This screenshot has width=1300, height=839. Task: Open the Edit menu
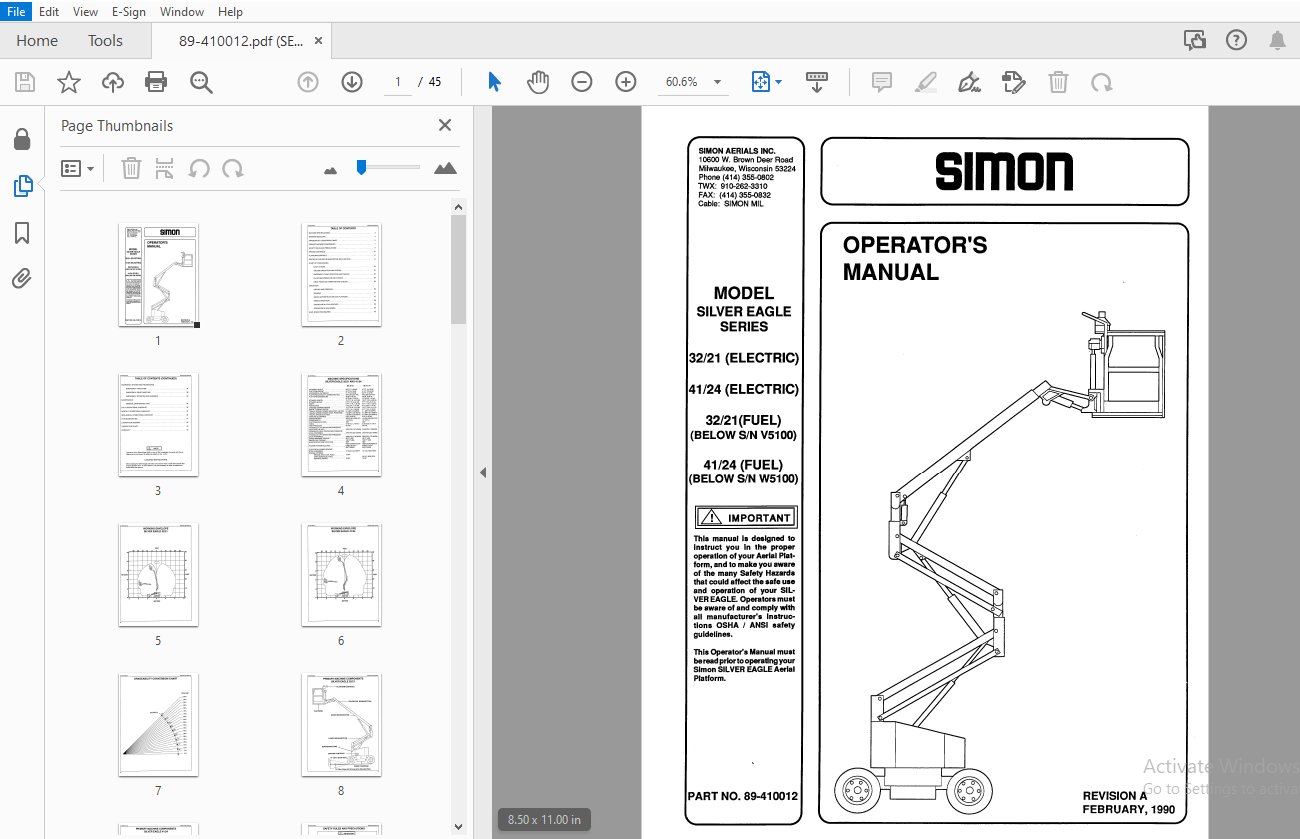click(x=49, y=11)
